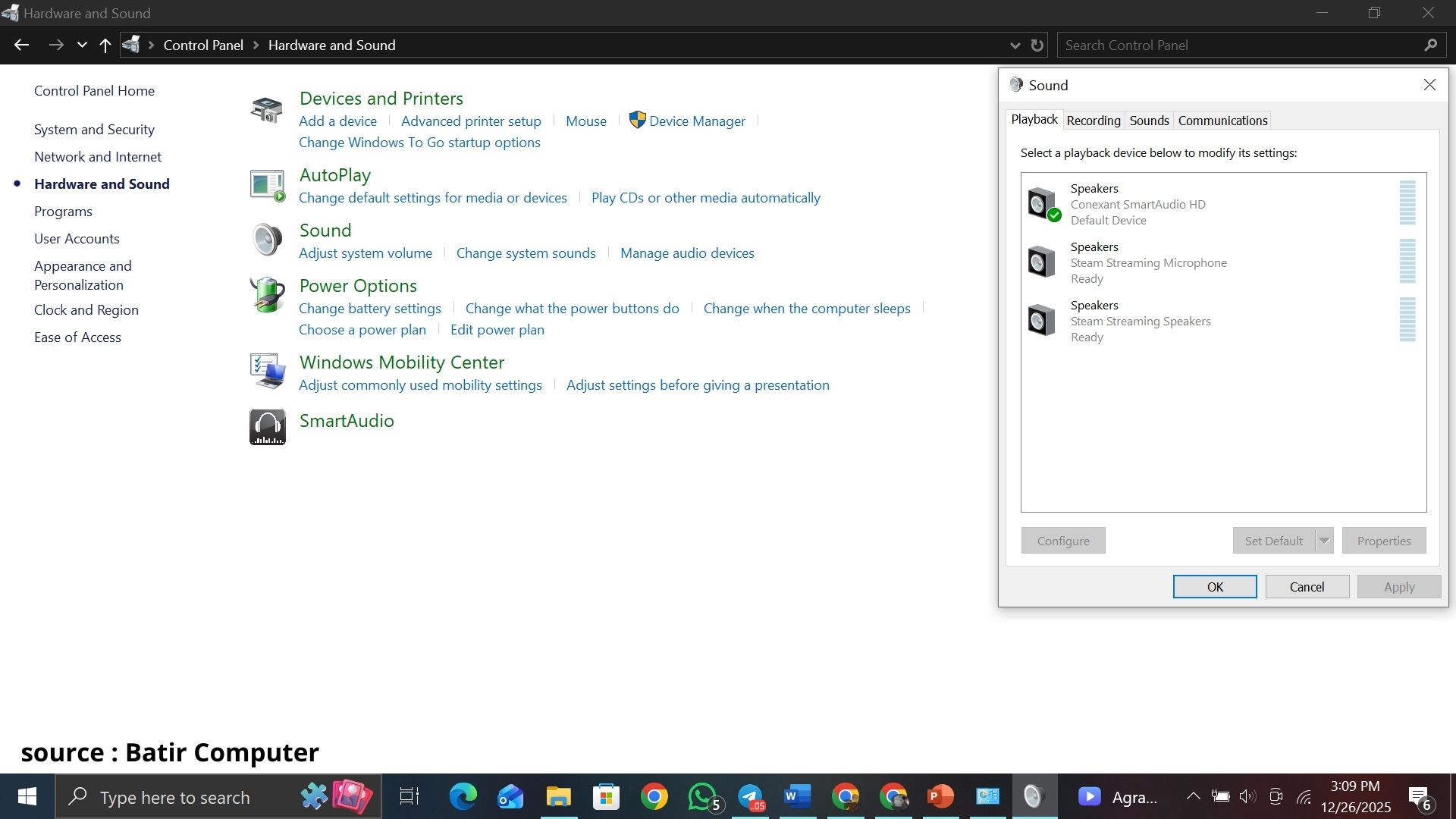Image resolution: width=1456 pixels, height=819 pixels.
Task: Expand the Set Default dropdown arrow
Action: tap(1324, 541)
